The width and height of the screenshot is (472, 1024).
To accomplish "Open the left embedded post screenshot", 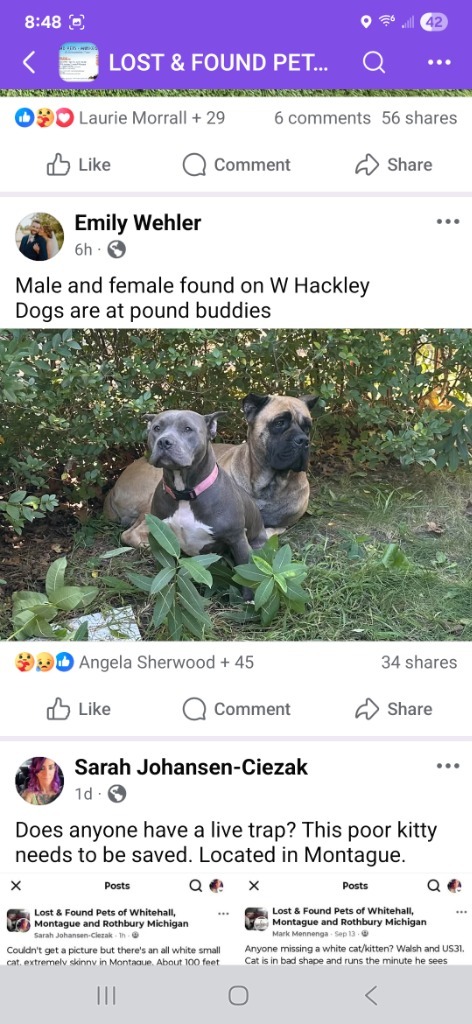I will point(118,921).
